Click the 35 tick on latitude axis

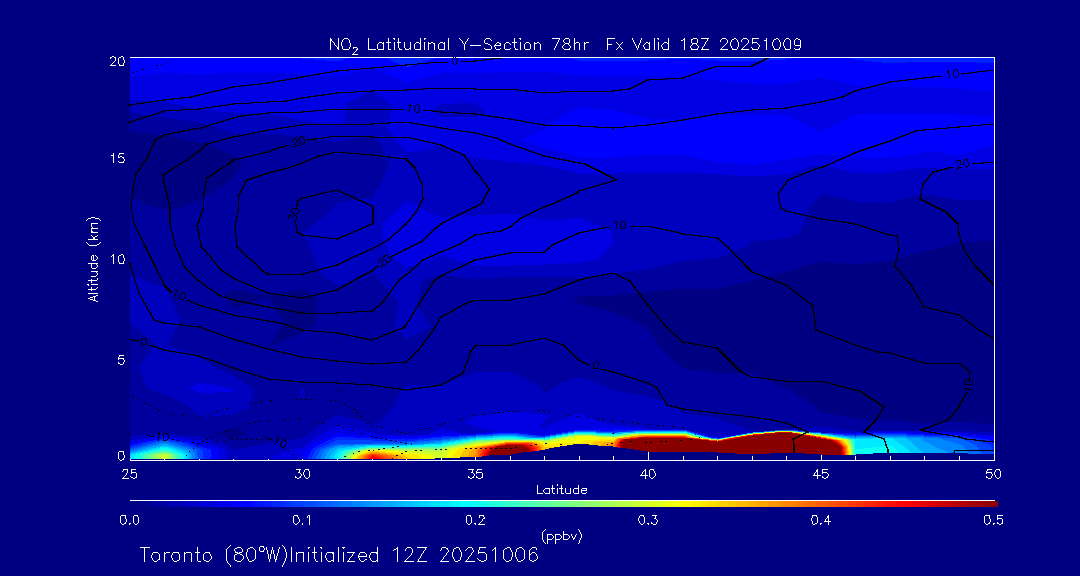click(x=475, y=472)
